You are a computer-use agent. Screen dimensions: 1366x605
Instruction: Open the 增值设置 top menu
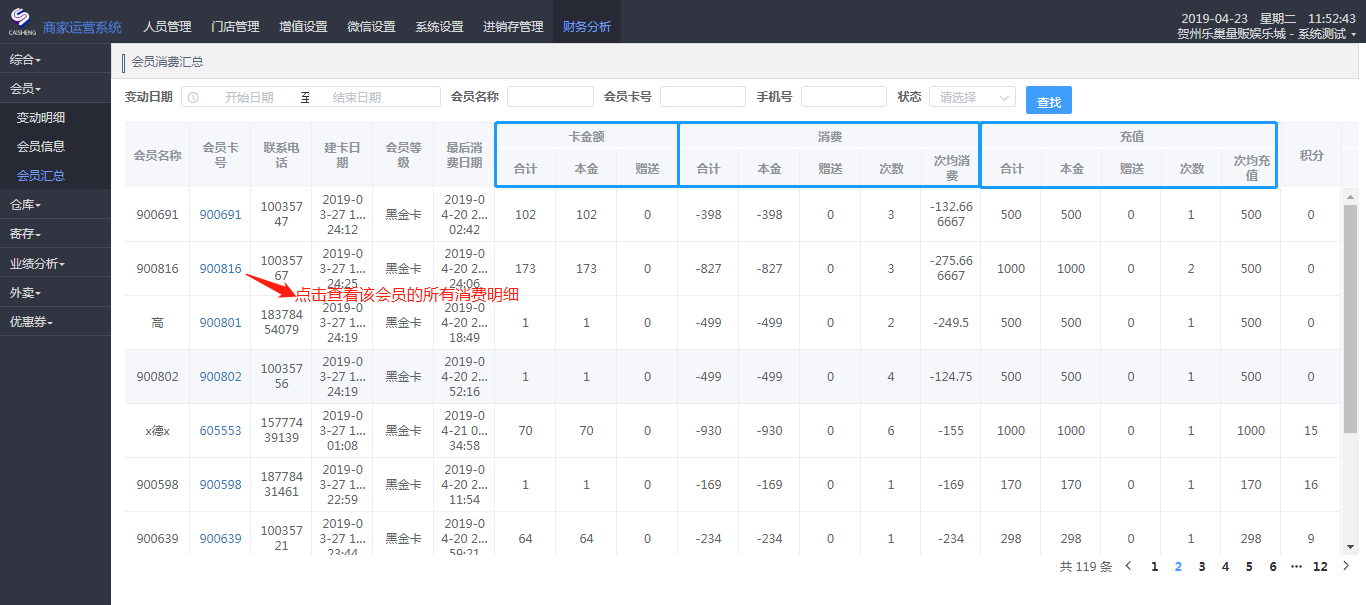(303, 27)
